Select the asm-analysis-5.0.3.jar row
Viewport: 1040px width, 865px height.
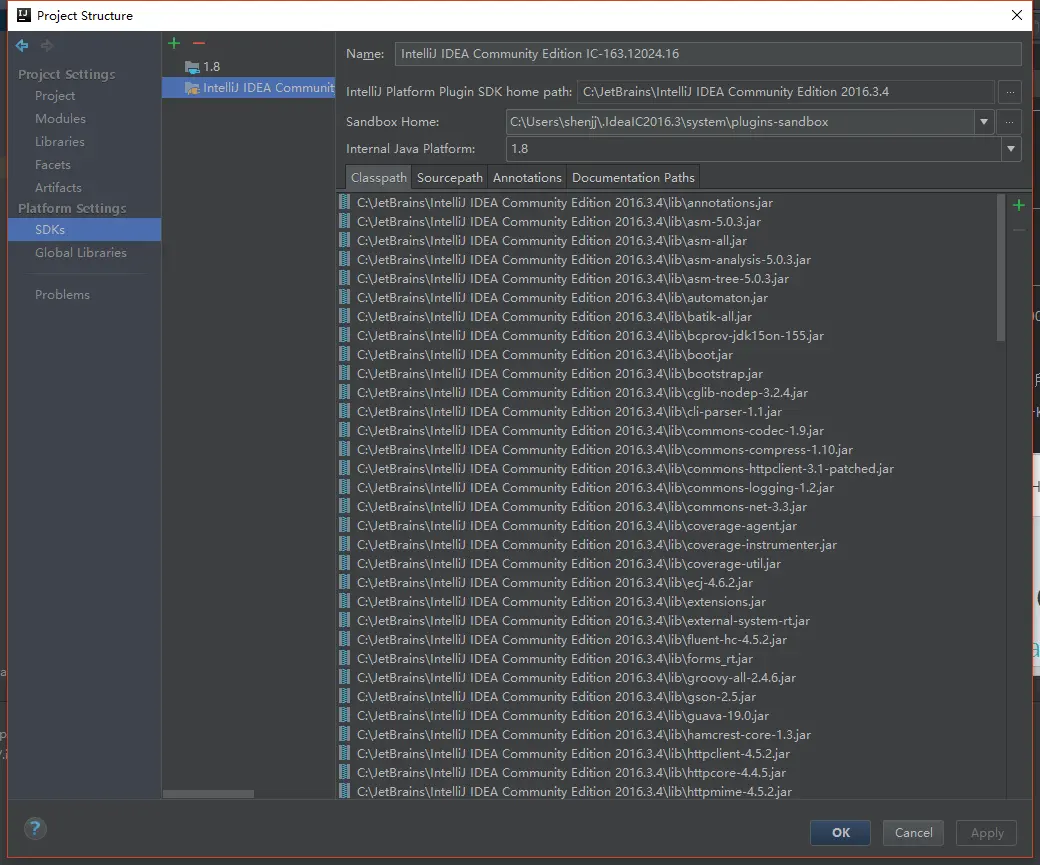coord(667,260)
